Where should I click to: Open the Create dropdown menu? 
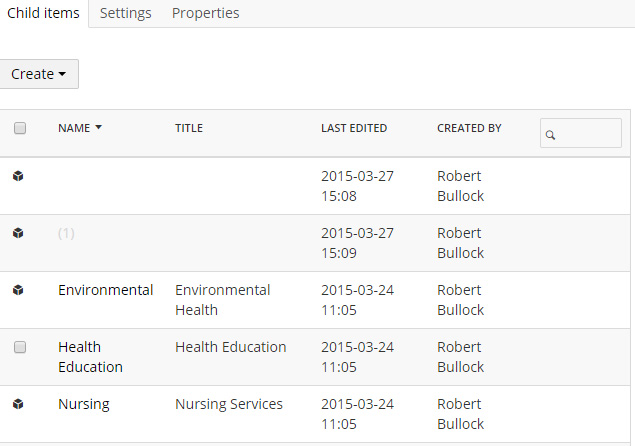(x=38, y=74)
